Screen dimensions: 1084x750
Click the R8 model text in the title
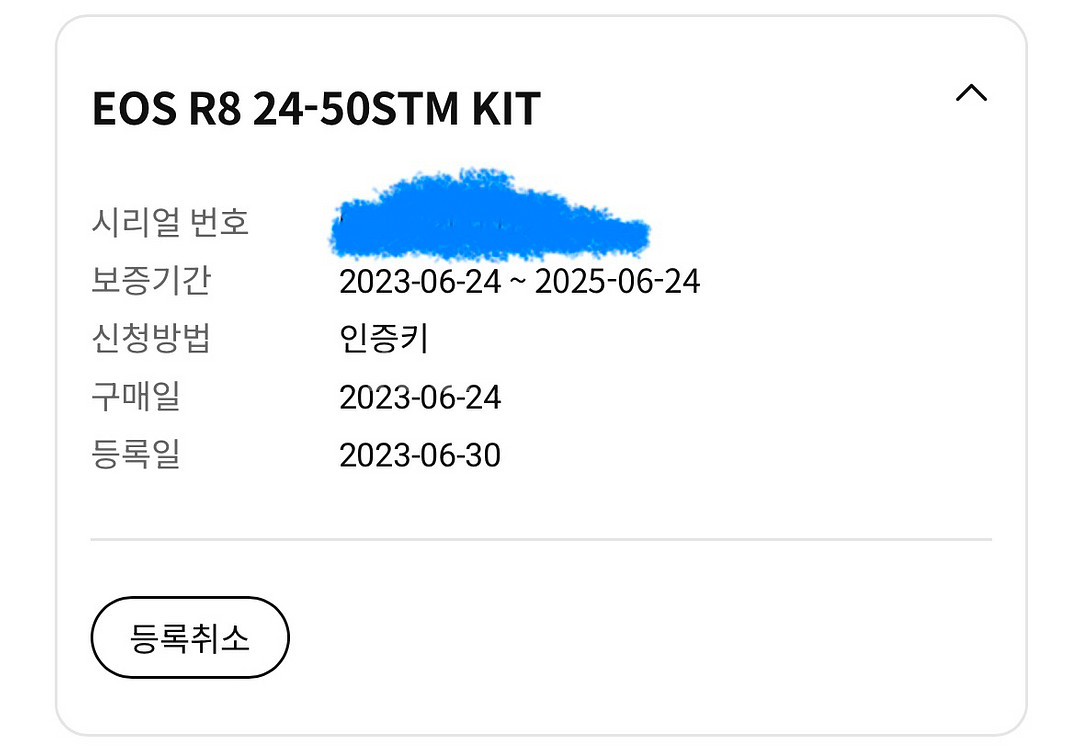(210, 108)
